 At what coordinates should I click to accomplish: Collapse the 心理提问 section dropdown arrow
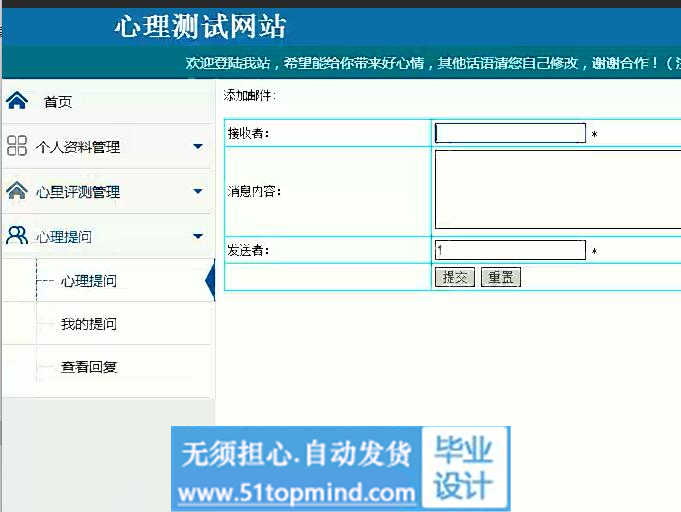[198, 236]
